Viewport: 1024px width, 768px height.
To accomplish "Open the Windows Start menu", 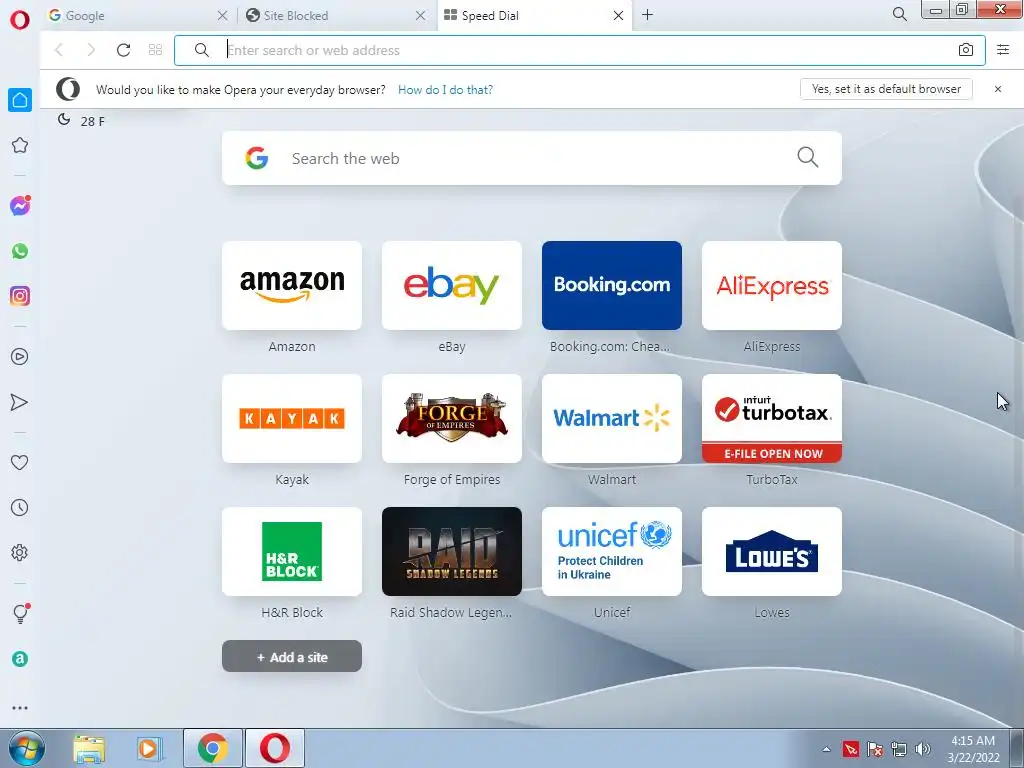I will (27, 748).
